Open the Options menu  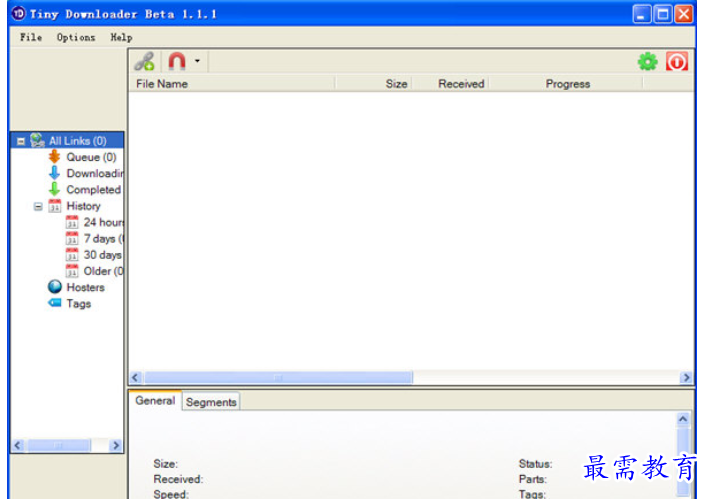(76, 37)
